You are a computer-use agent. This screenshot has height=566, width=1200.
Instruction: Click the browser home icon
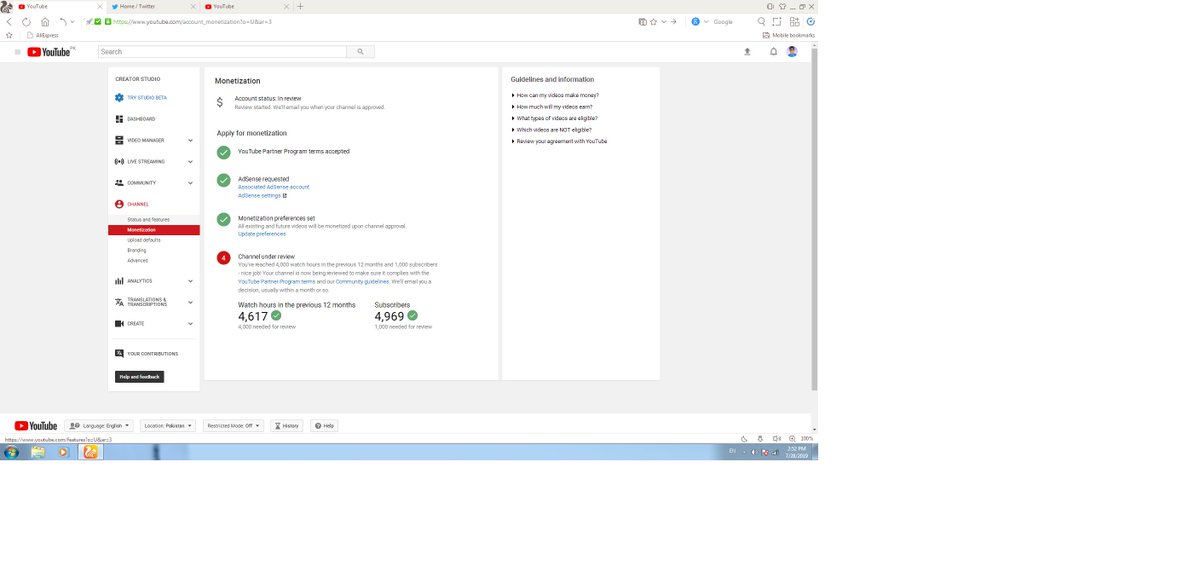click(x=45, y=21)
